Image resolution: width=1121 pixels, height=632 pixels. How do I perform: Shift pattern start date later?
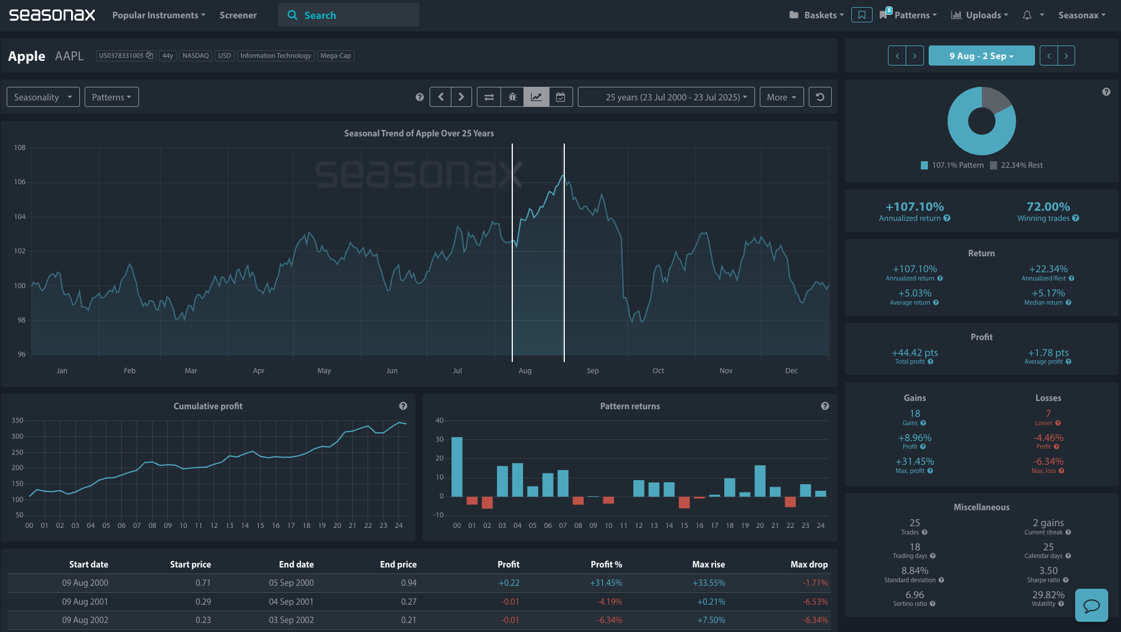(914, 56)
